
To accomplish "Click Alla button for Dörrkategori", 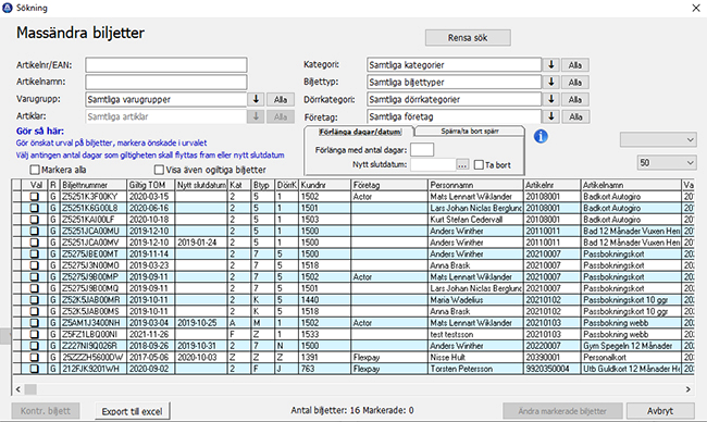I will coord(575,100).
